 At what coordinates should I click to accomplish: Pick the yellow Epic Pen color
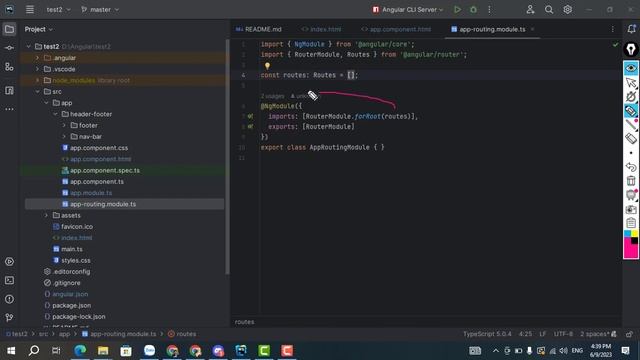(x=634, y=233)
